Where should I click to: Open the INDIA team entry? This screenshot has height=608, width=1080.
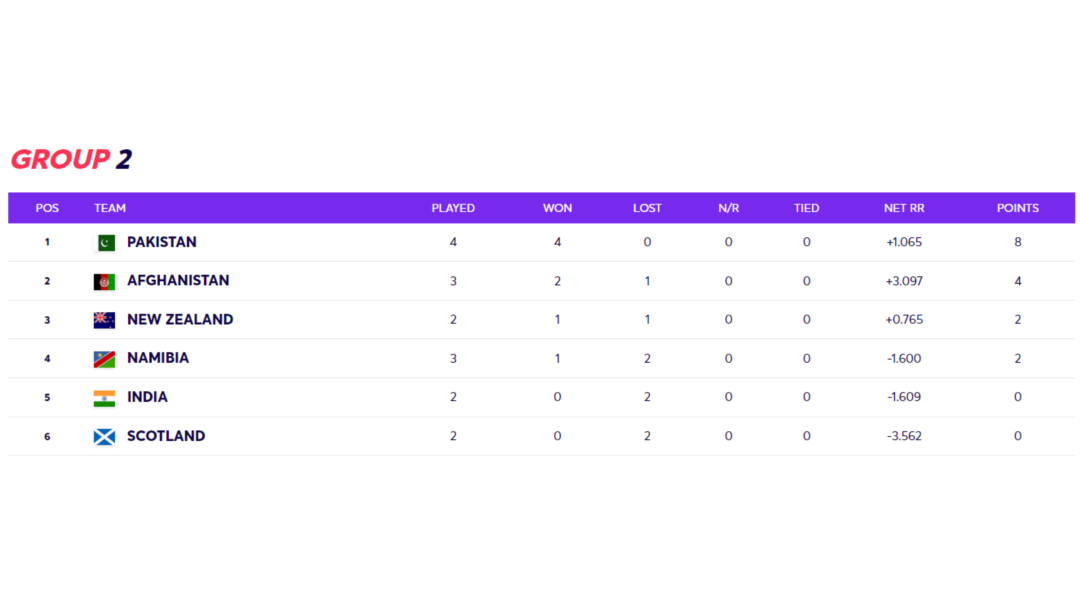(147, 397)
